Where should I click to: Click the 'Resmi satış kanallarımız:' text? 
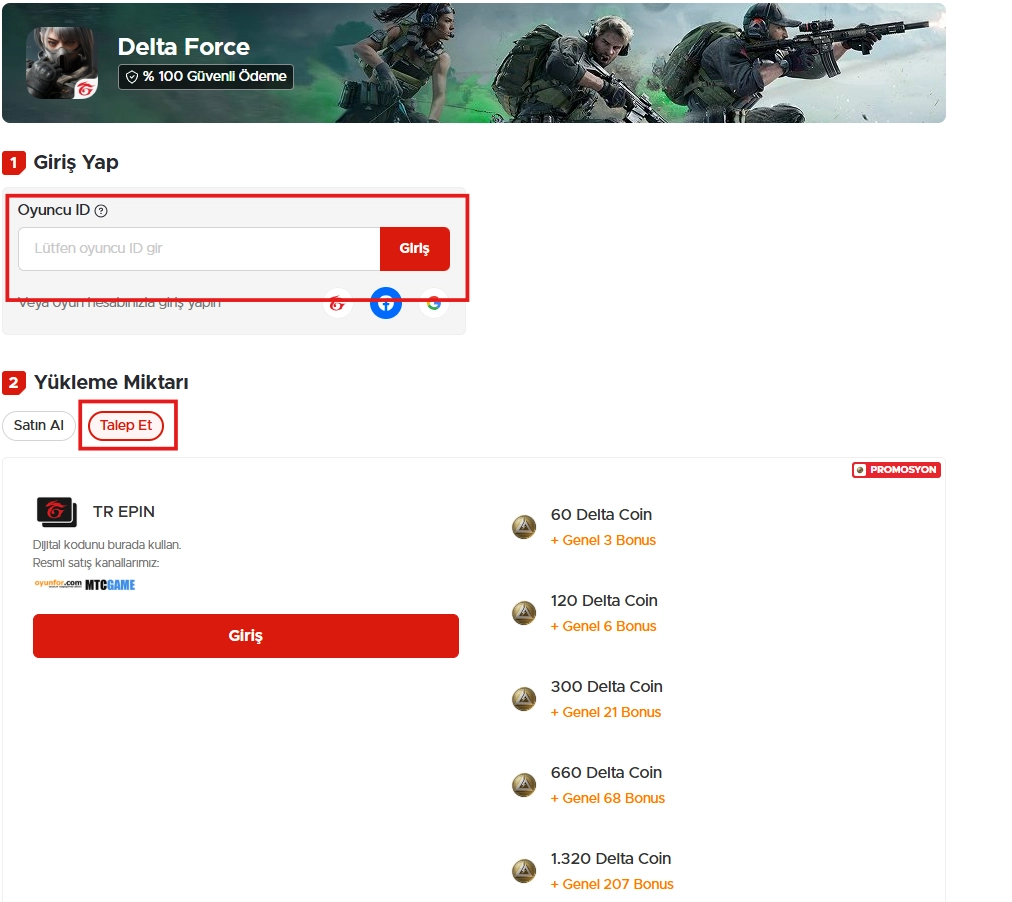[96, 563]
